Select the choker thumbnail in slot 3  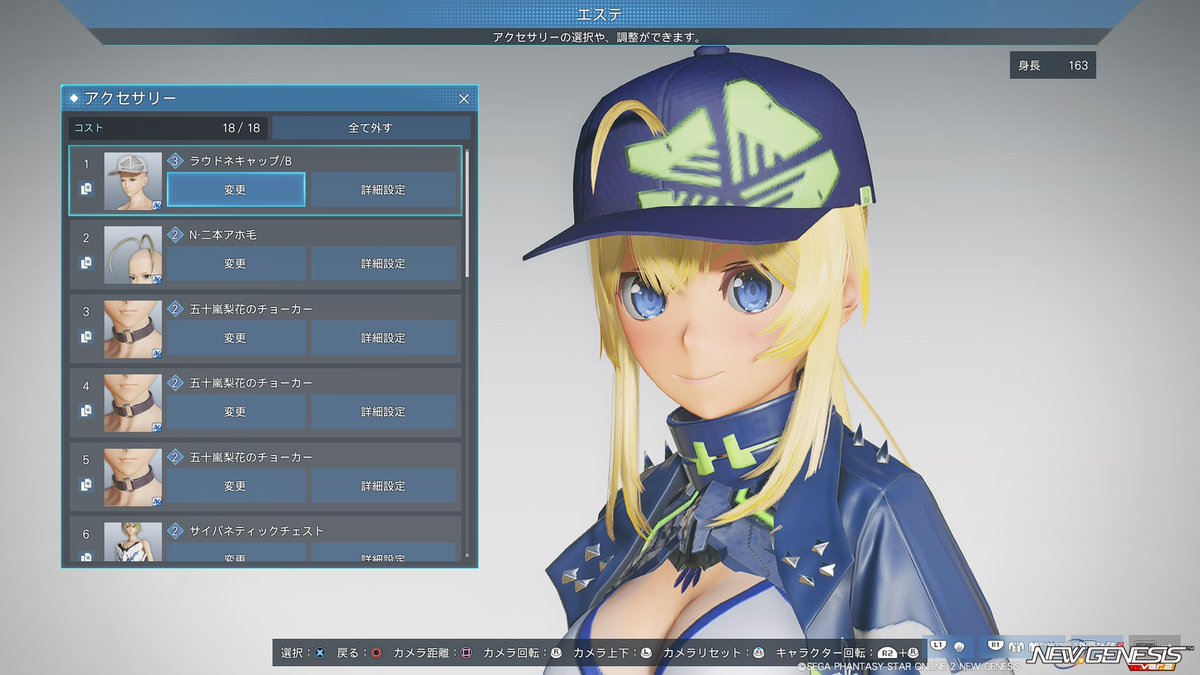point(133,329)
